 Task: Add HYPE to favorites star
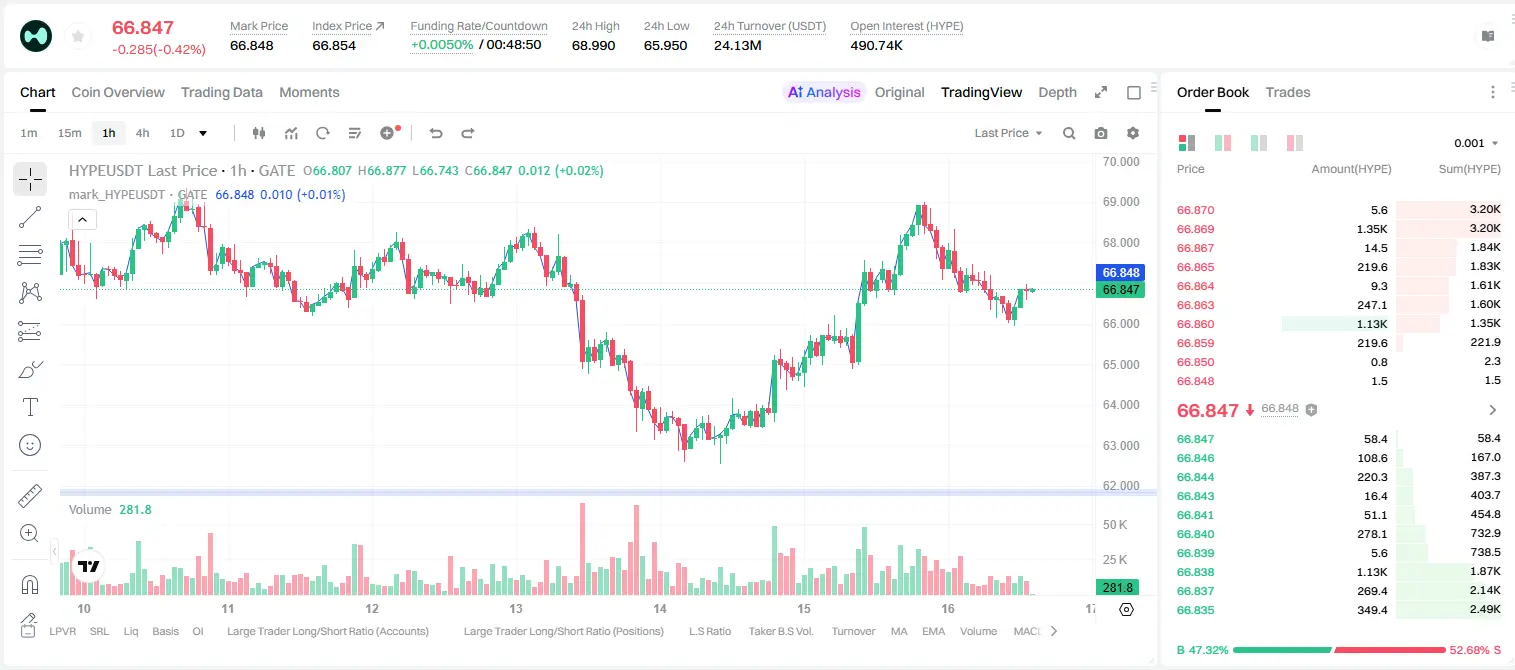pos(77,36)
